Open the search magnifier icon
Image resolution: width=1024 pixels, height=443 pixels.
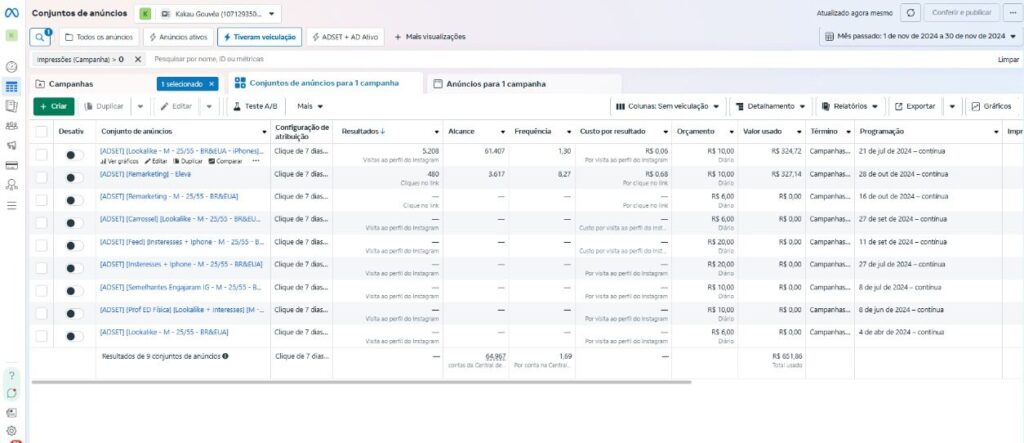click(40, 37)
